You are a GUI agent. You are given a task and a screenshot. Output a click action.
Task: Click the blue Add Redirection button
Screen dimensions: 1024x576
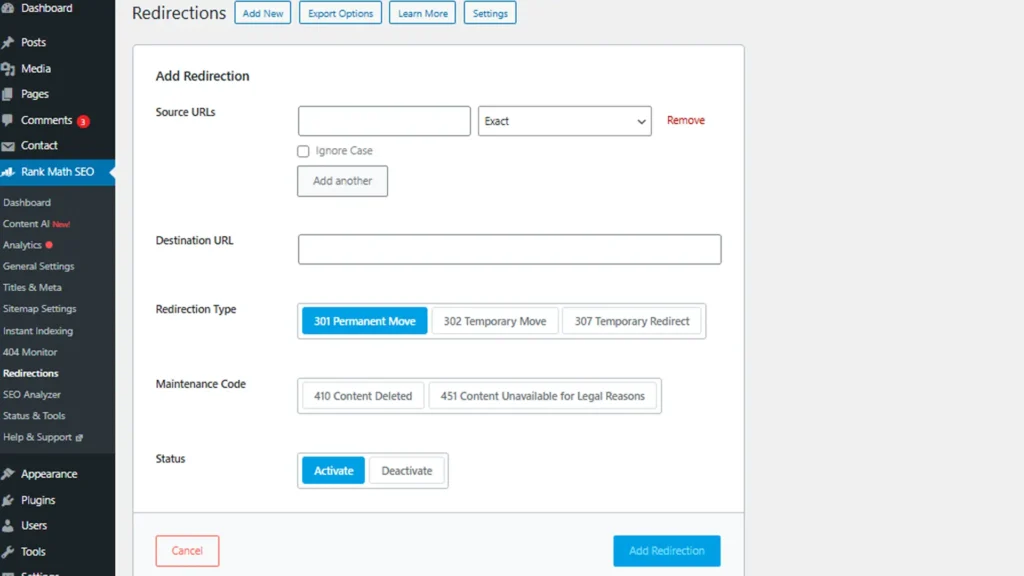(666, 551)
